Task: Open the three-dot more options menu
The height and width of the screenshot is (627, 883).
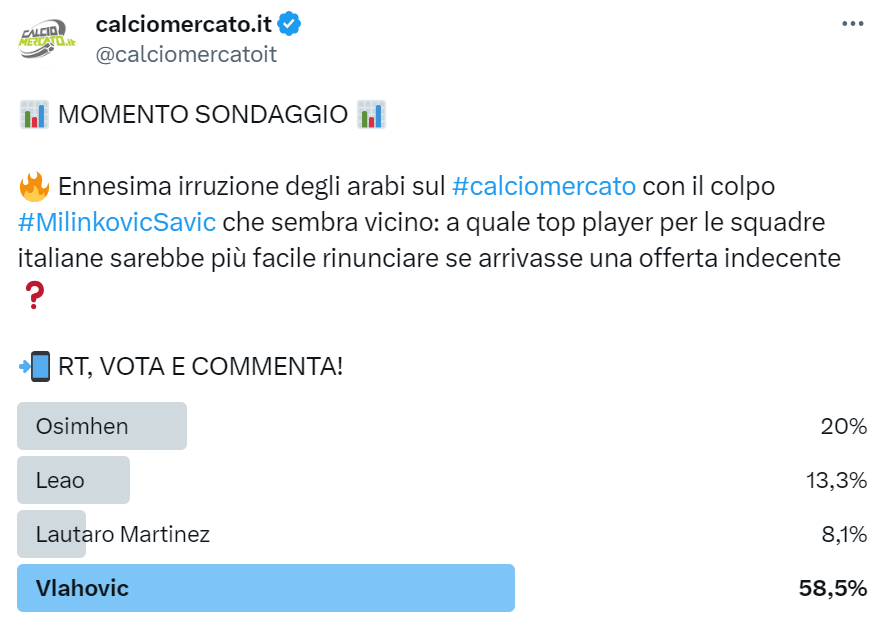Action: (852, 24)
